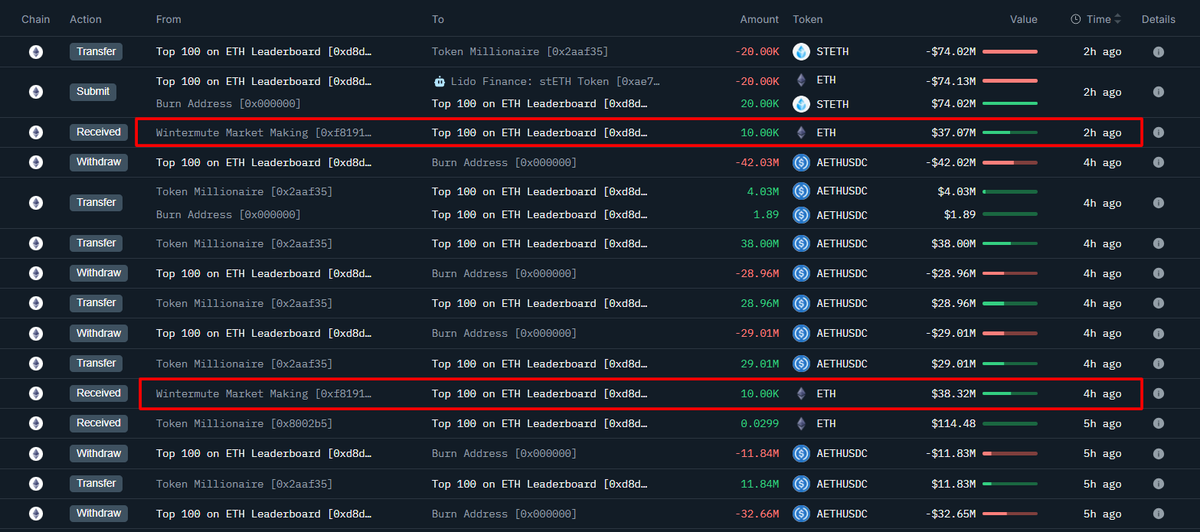Click the Action column header
Image resolution: width=1200 pixels, height=532 pixels.
click(86, 19)
